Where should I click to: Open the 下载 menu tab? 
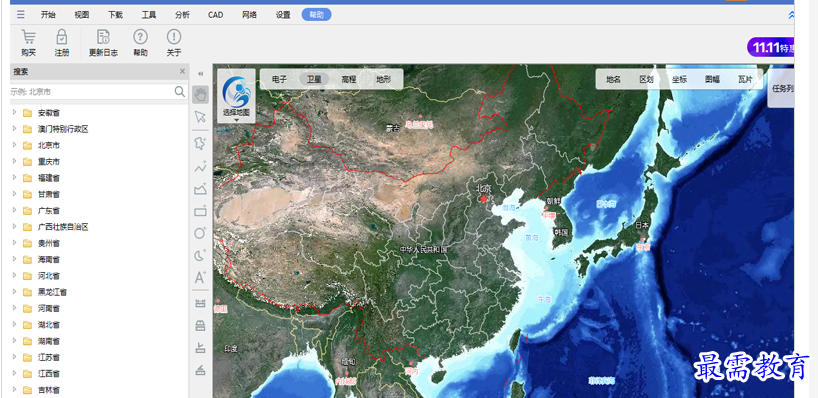coord(115,15)
